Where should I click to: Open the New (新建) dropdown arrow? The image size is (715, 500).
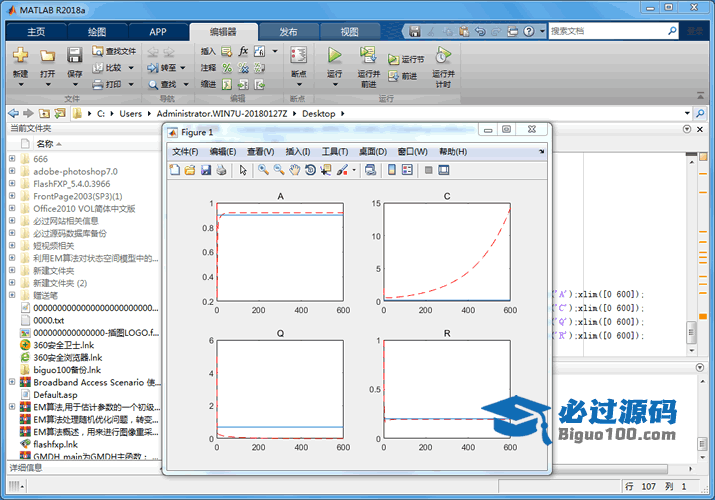pyautogui.click(x=21, y=85)
